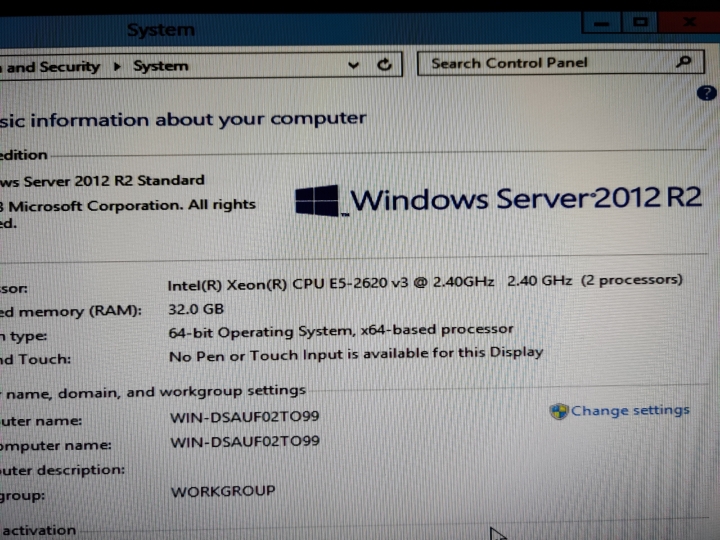Viewport: 720px width, 540px height.
Task: Click the Change settings link
Action: (x=630, y=410)
